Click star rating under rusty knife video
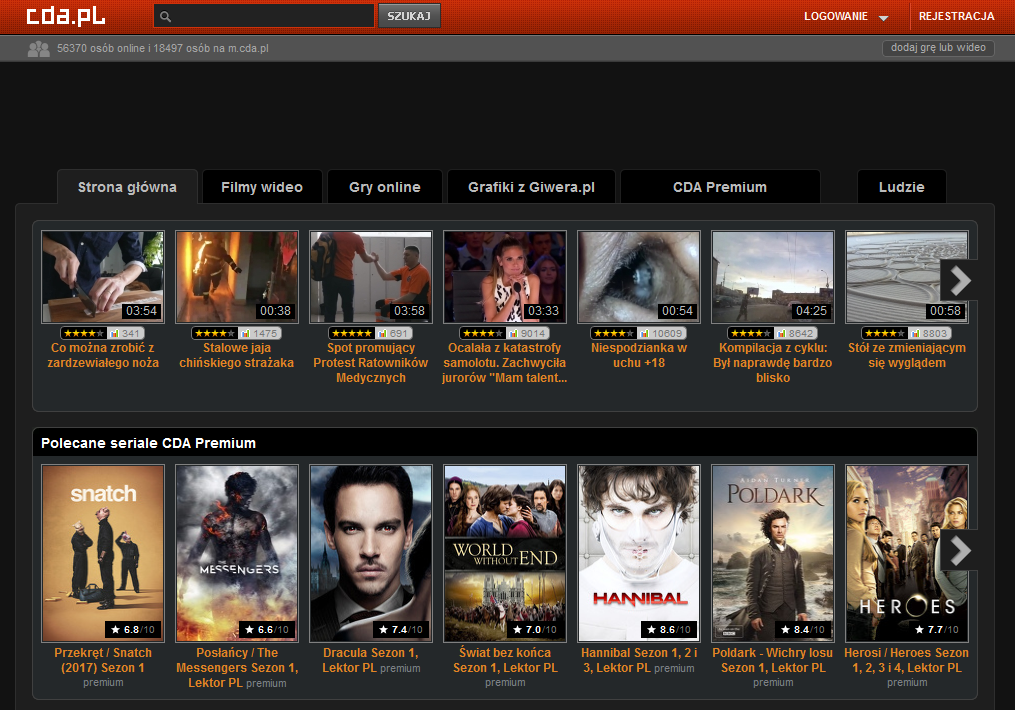This screenshot has height=710, width=1015. [82, 333]
